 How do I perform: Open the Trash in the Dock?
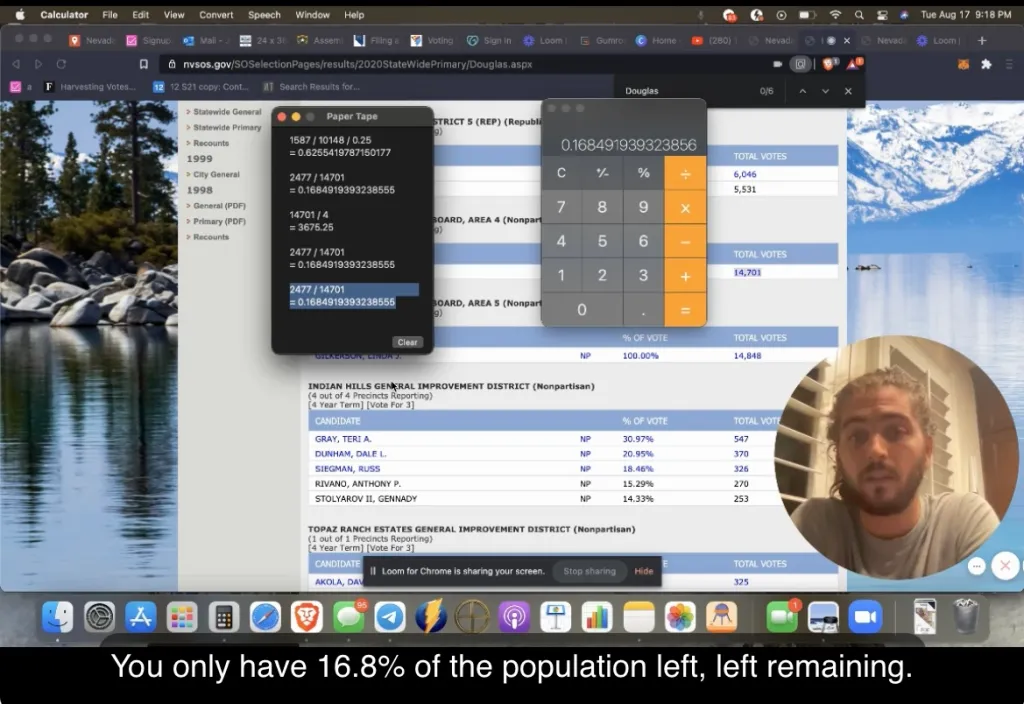coord(965,616)
